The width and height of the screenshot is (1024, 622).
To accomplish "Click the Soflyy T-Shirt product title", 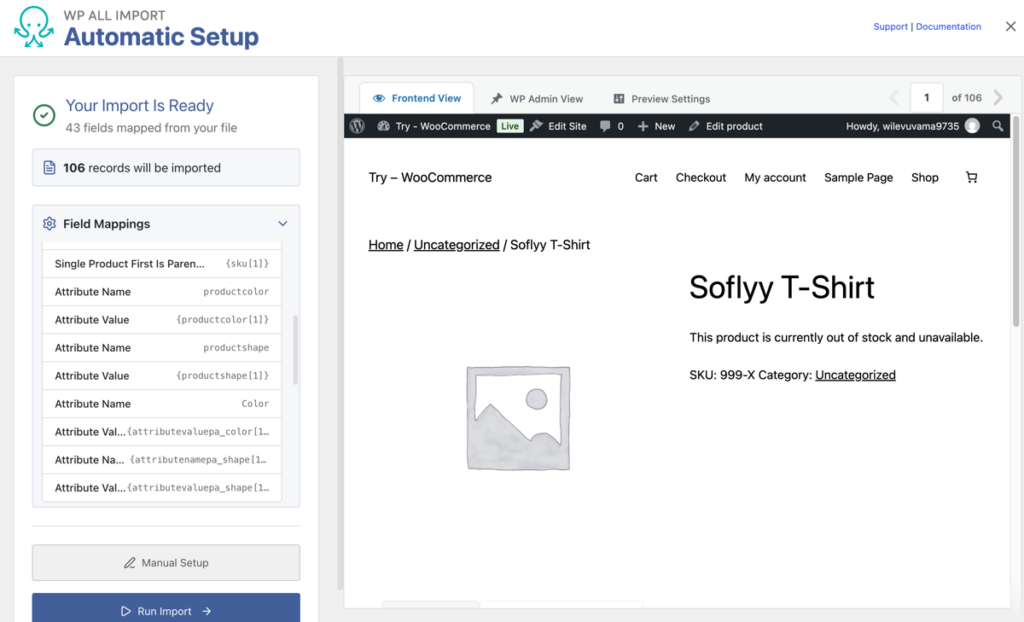I will (x=782, y=287).
